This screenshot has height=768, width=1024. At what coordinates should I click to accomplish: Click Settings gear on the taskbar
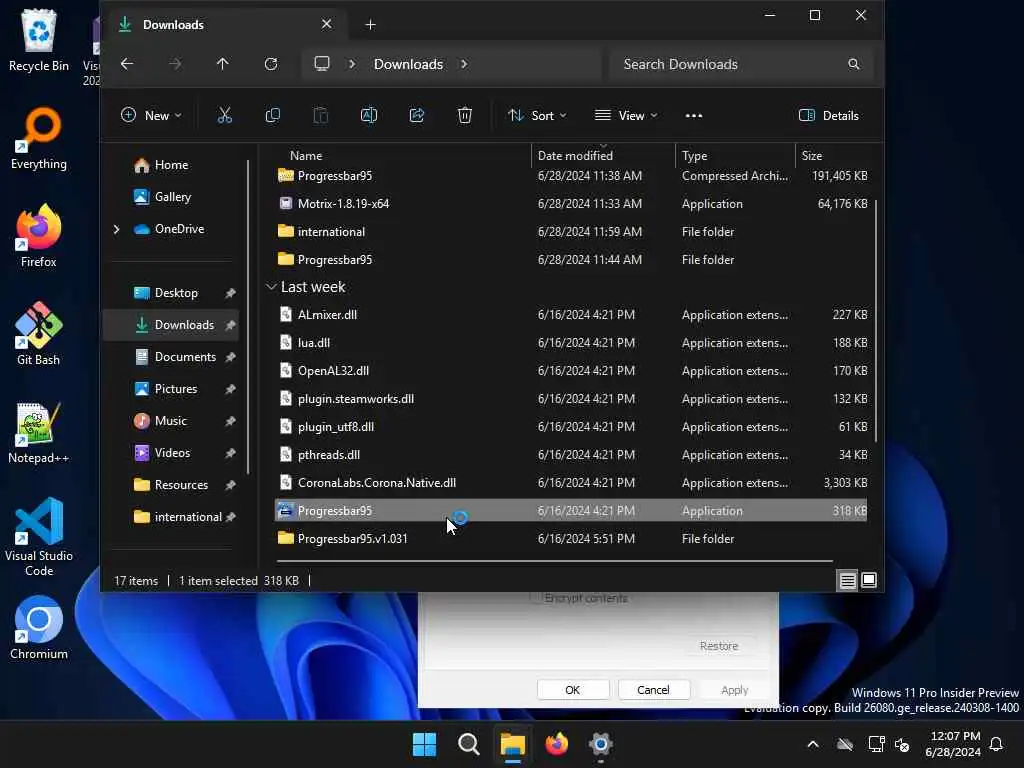(600, 744)
